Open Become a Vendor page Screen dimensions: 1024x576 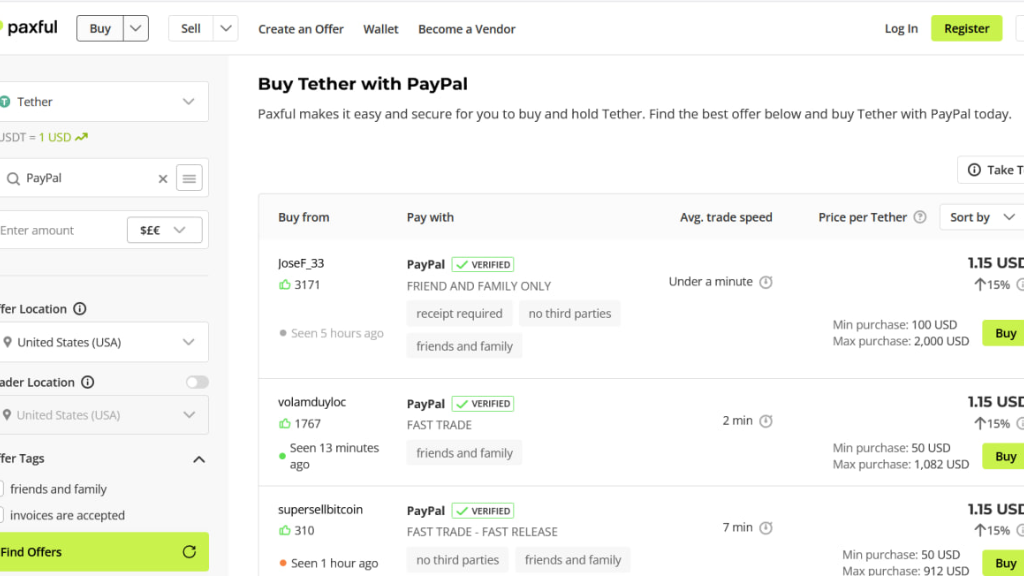click(467, 29)
